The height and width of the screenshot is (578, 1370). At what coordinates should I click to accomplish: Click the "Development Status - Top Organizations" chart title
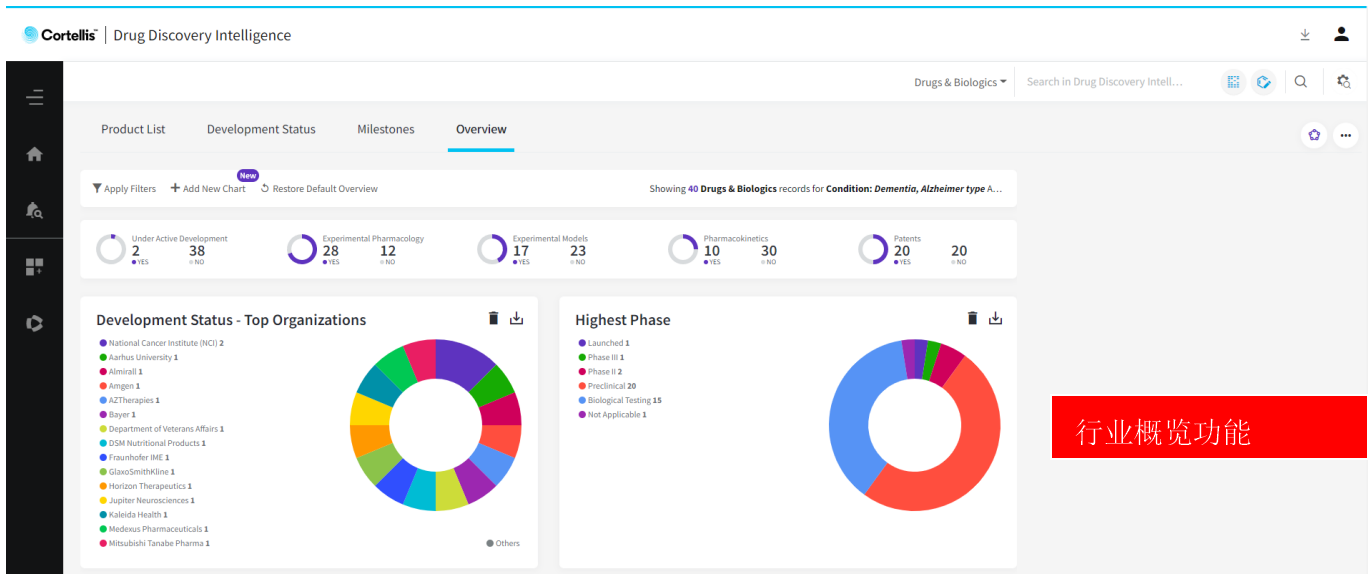231,320
